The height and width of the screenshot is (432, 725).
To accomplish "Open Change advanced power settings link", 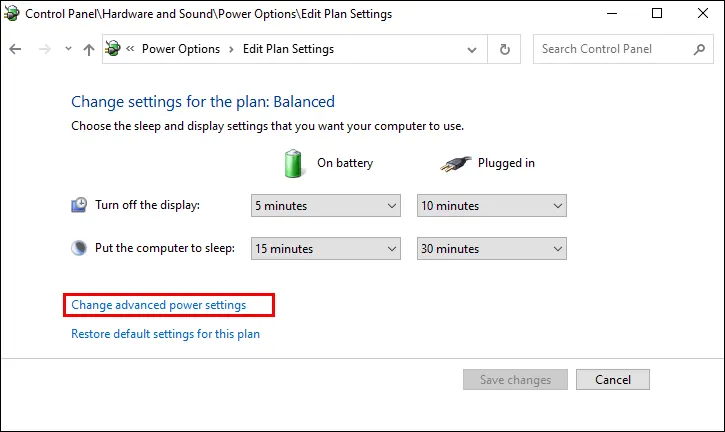I will click(158, 304).
